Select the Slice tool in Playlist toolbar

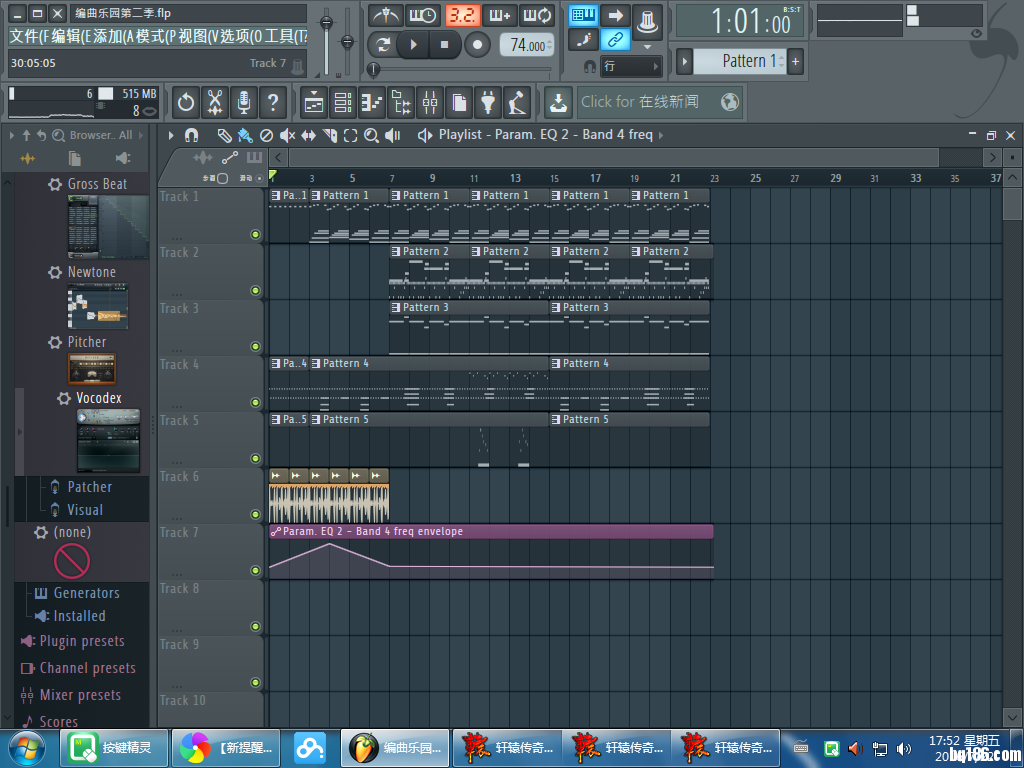pyautogui.click(x=329, y=135)
